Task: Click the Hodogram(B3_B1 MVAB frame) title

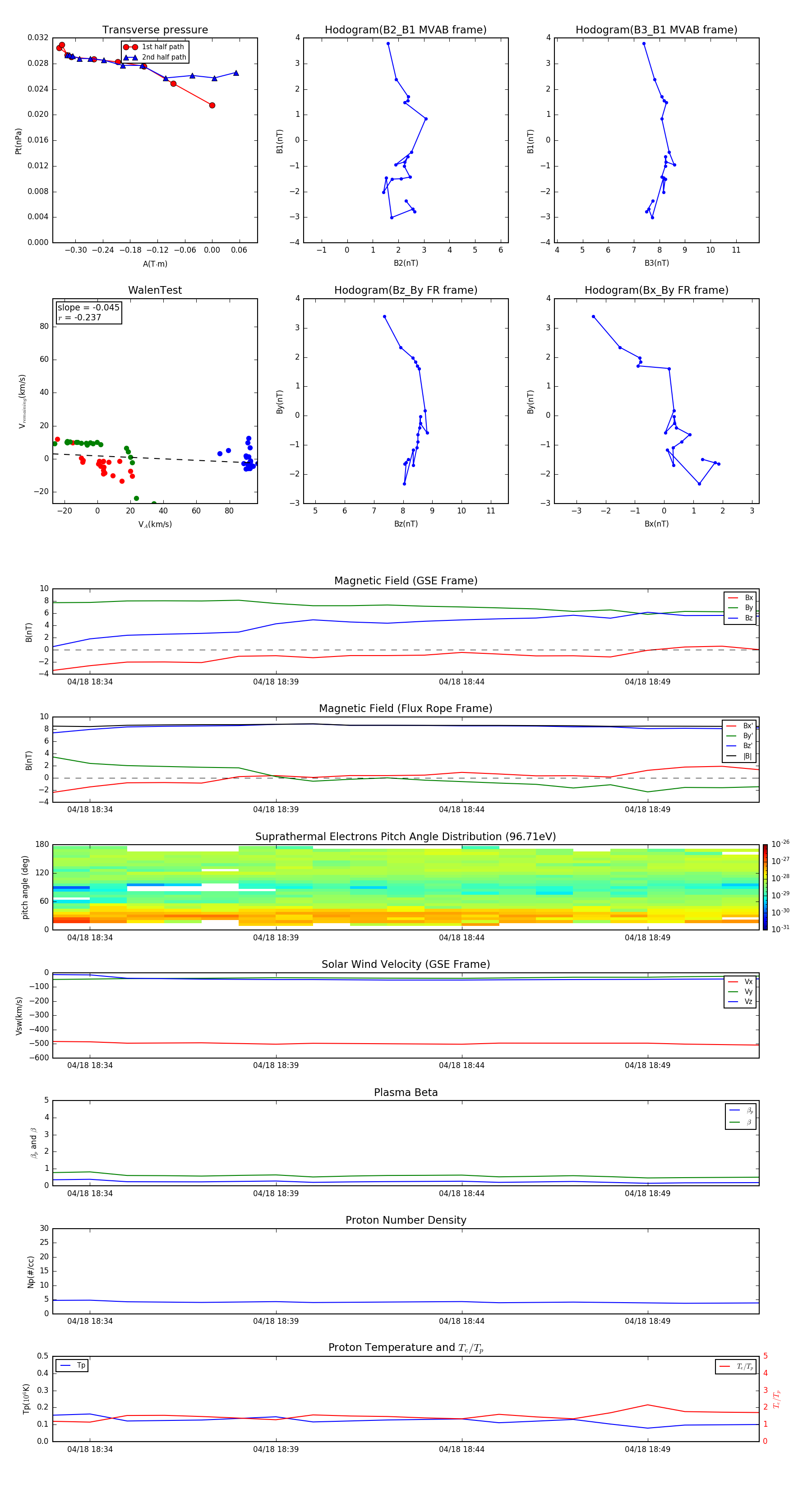Action: pyautogui.click(x=656, y=29)
